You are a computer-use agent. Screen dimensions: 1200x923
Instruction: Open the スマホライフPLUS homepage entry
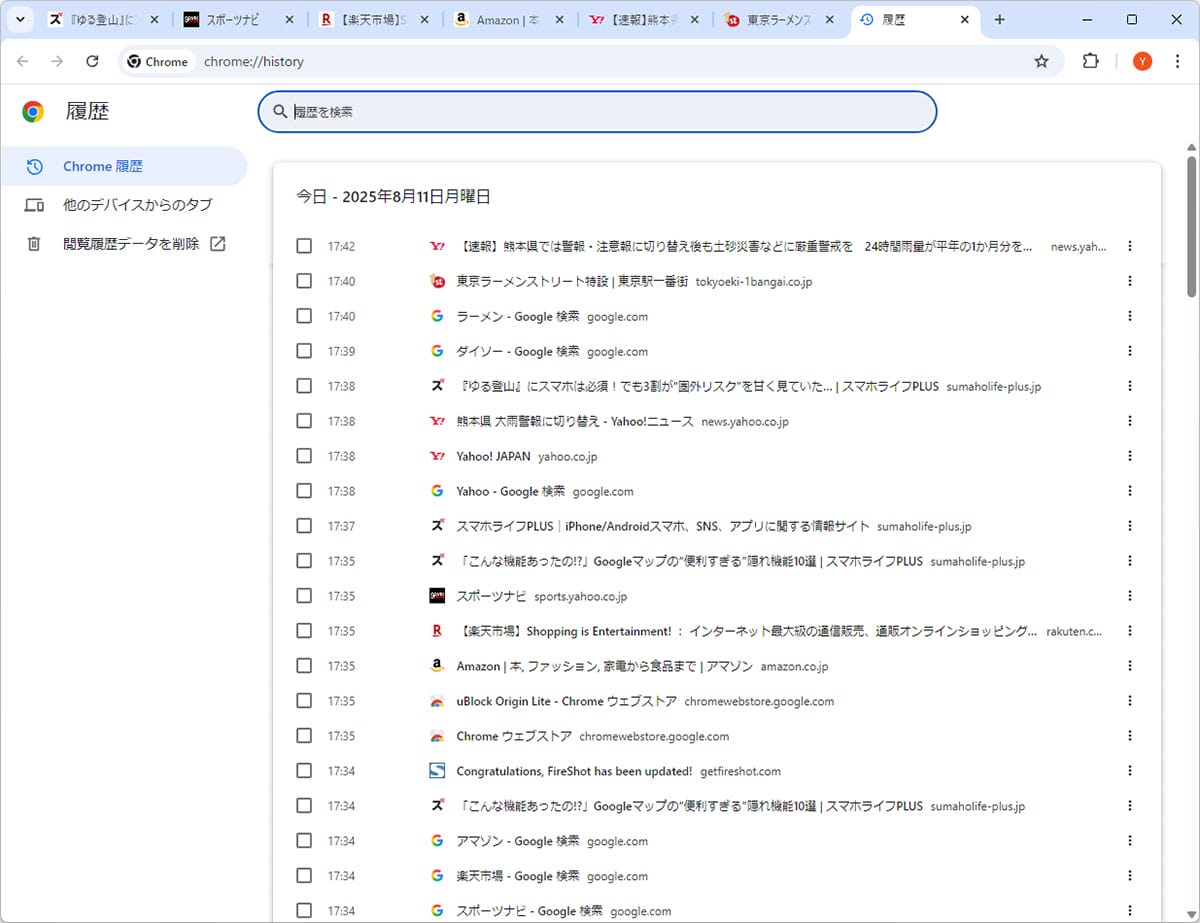pyautogui.click(x=663, y=526)
